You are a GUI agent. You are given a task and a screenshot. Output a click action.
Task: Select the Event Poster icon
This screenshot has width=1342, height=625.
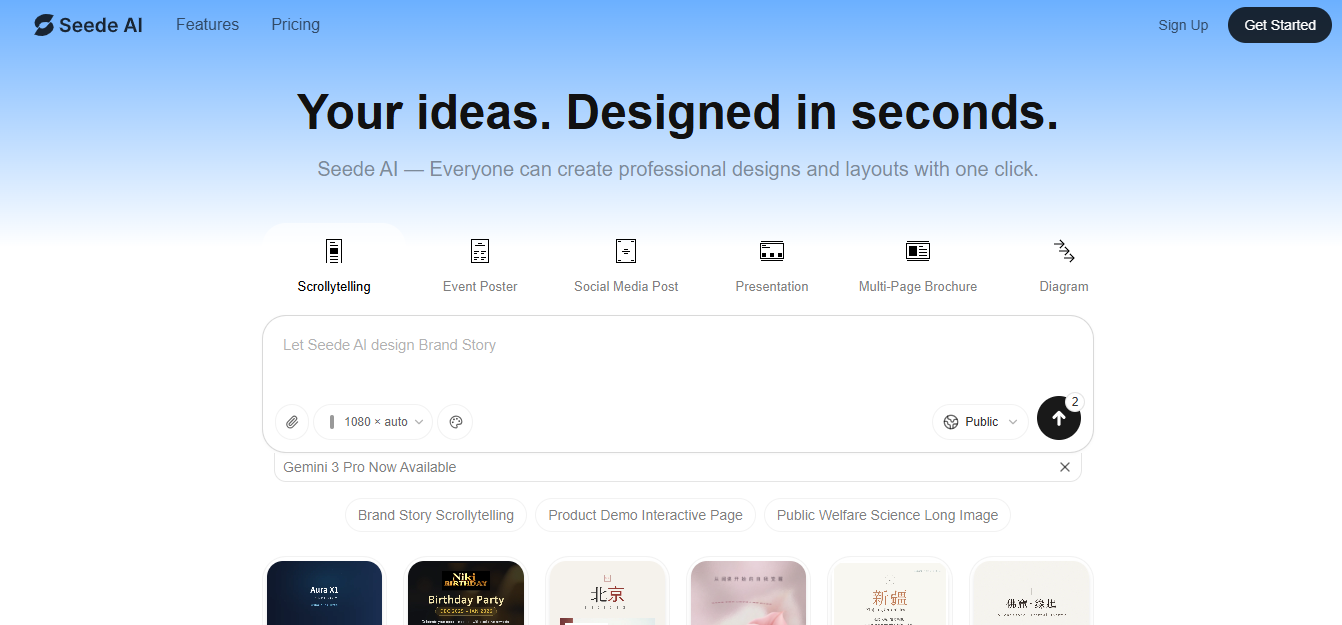[480, 251]
